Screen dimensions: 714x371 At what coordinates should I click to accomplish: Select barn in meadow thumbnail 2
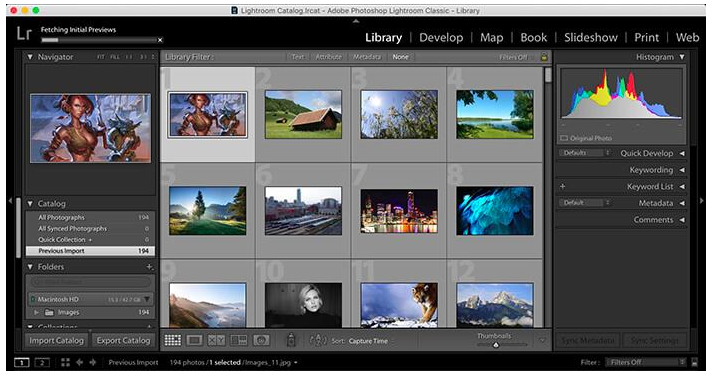[303, 114]
